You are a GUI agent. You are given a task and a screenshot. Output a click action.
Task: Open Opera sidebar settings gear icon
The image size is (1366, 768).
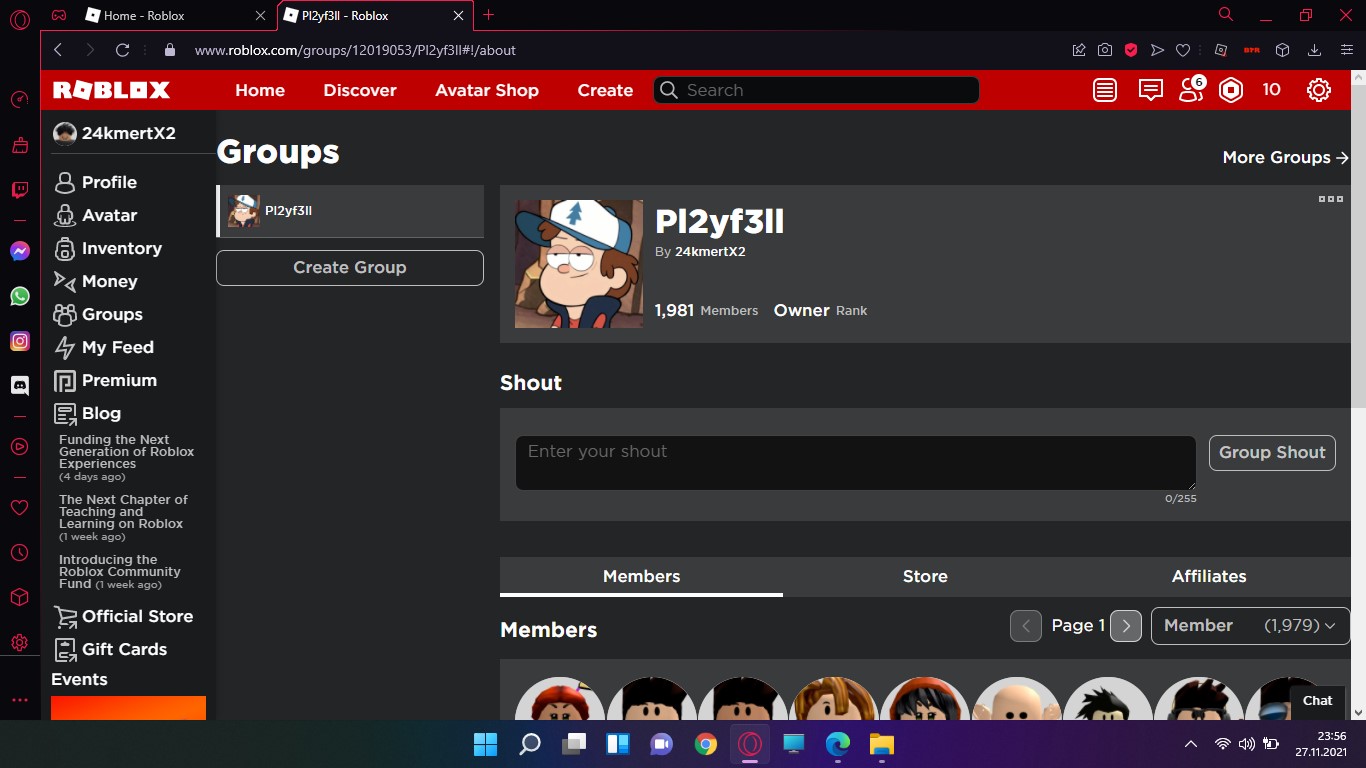[20, 642]
